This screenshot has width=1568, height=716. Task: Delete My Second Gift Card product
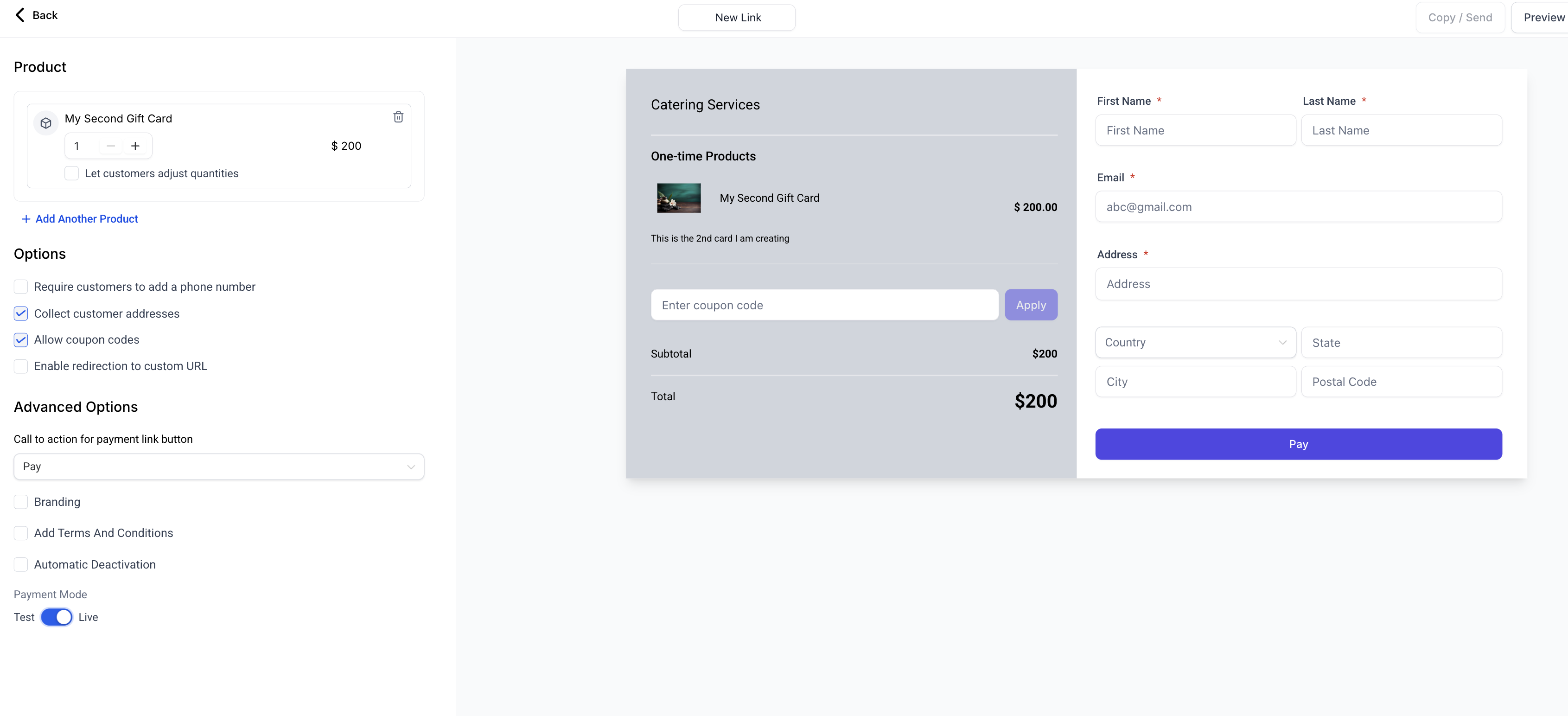(398, 117)
